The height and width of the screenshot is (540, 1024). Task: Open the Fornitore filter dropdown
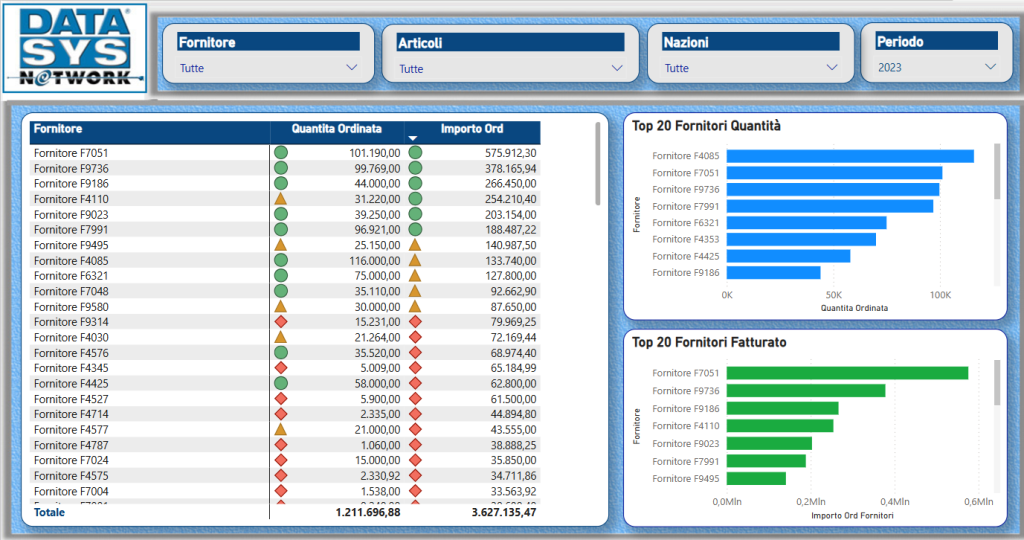point(351,68)
